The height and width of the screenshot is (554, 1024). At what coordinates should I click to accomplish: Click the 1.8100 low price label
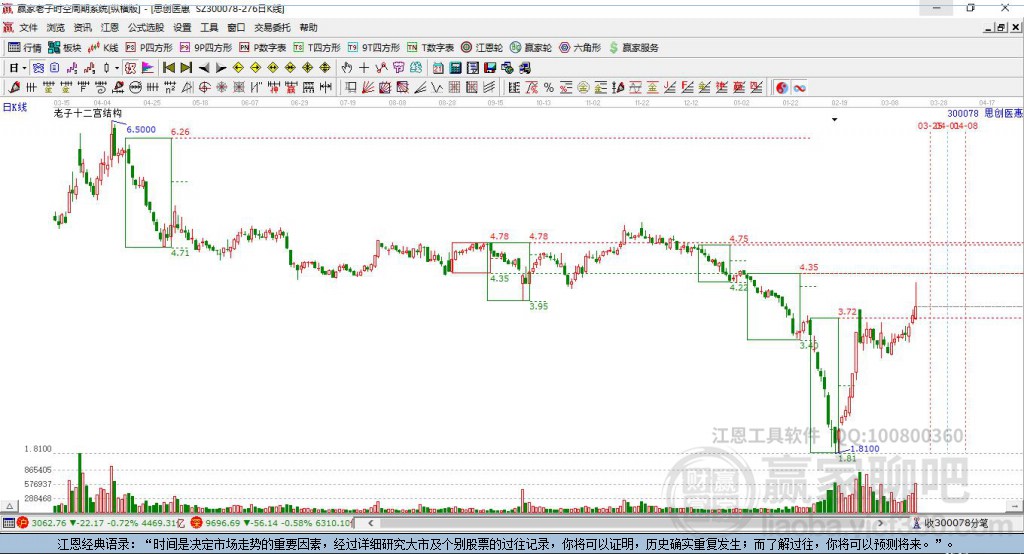pos(865,448)
